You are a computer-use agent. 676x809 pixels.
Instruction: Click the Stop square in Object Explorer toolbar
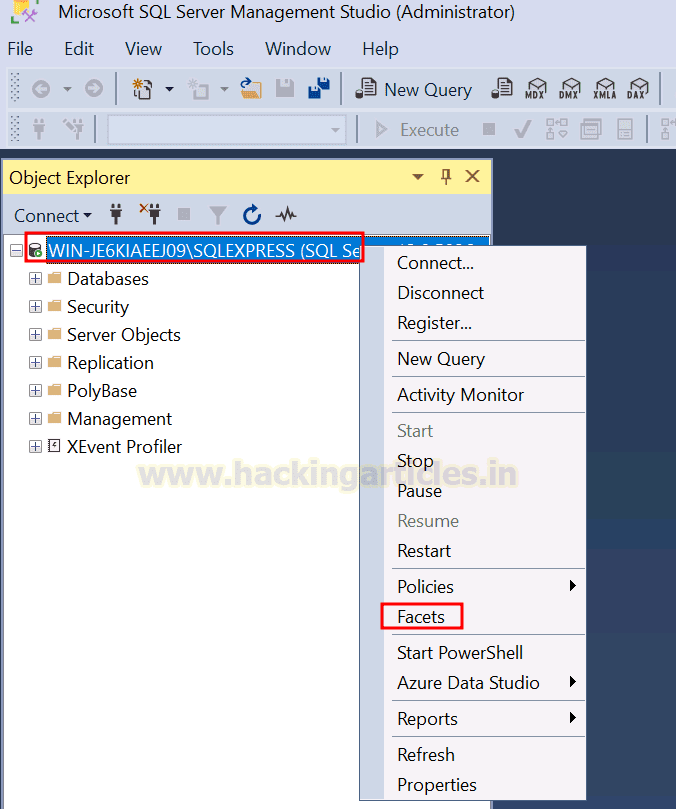click(x=184, y=214)
